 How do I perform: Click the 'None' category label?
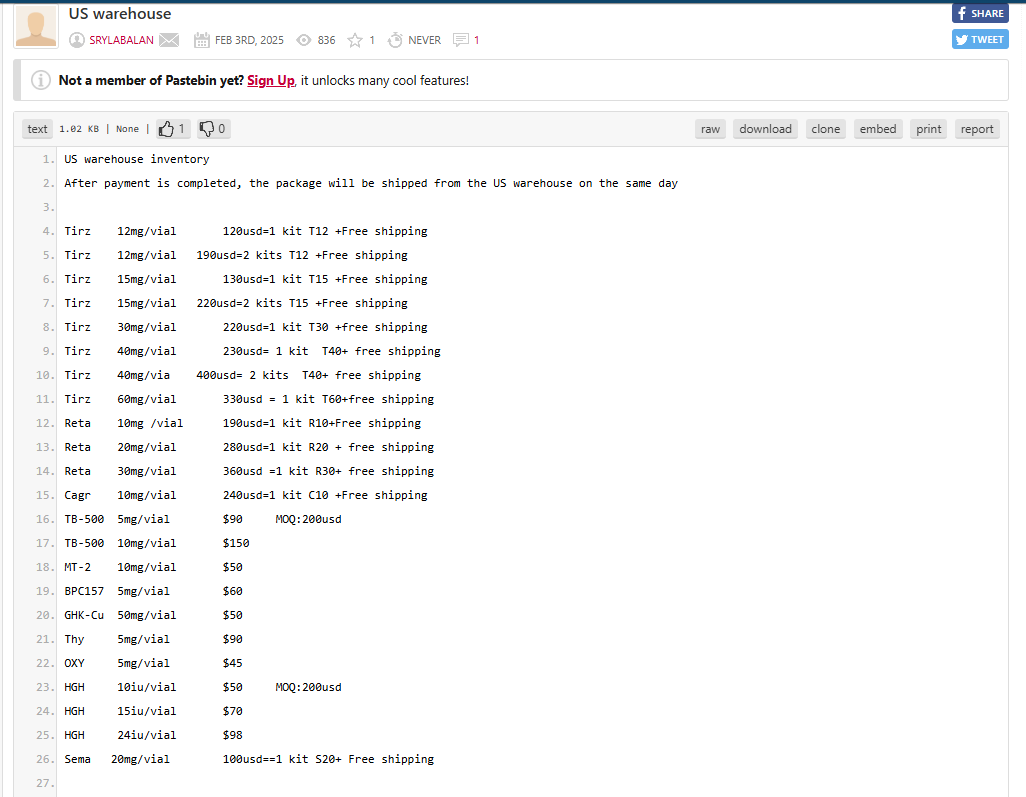point(127,129)
